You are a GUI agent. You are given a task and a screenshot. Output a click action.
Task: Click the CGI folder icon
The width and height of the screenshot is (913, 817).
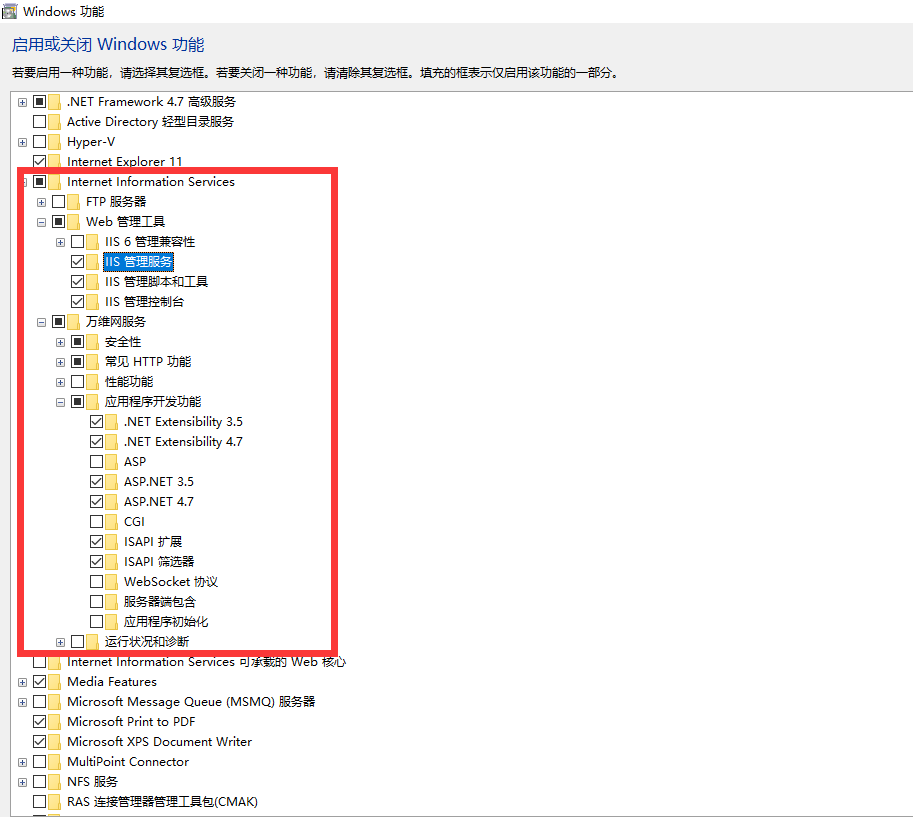pos(112,522)
